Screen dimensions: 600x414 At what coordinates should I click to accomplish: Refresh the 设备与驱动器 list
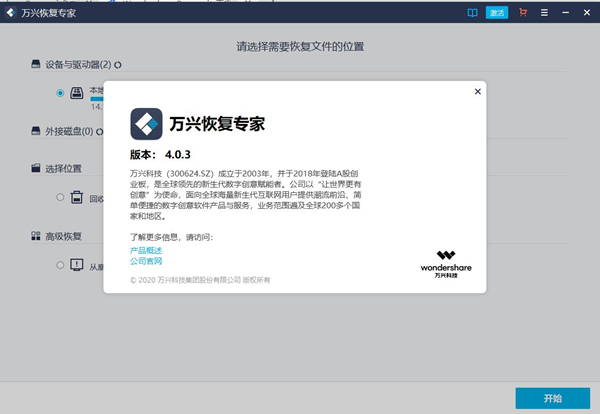coord(118,64)
